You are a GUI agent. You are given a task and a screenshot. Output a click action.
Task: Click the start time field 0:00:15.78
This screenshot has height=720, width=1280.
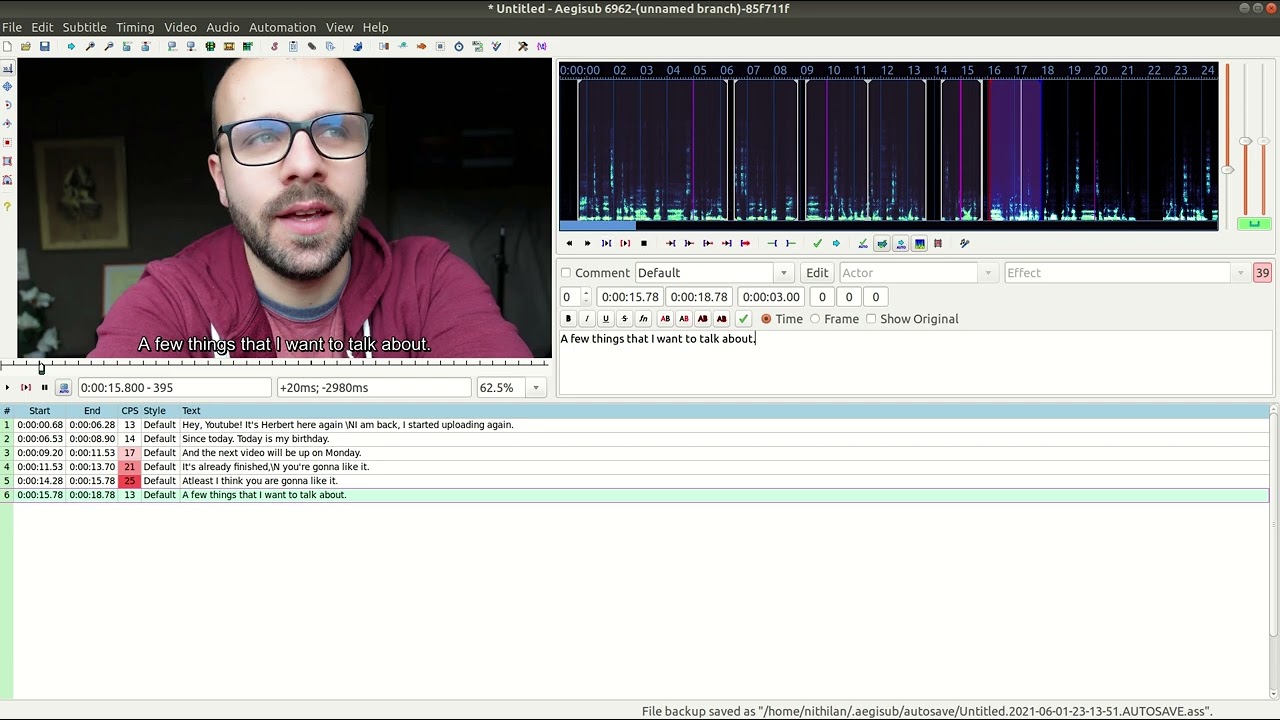point(630,297)
